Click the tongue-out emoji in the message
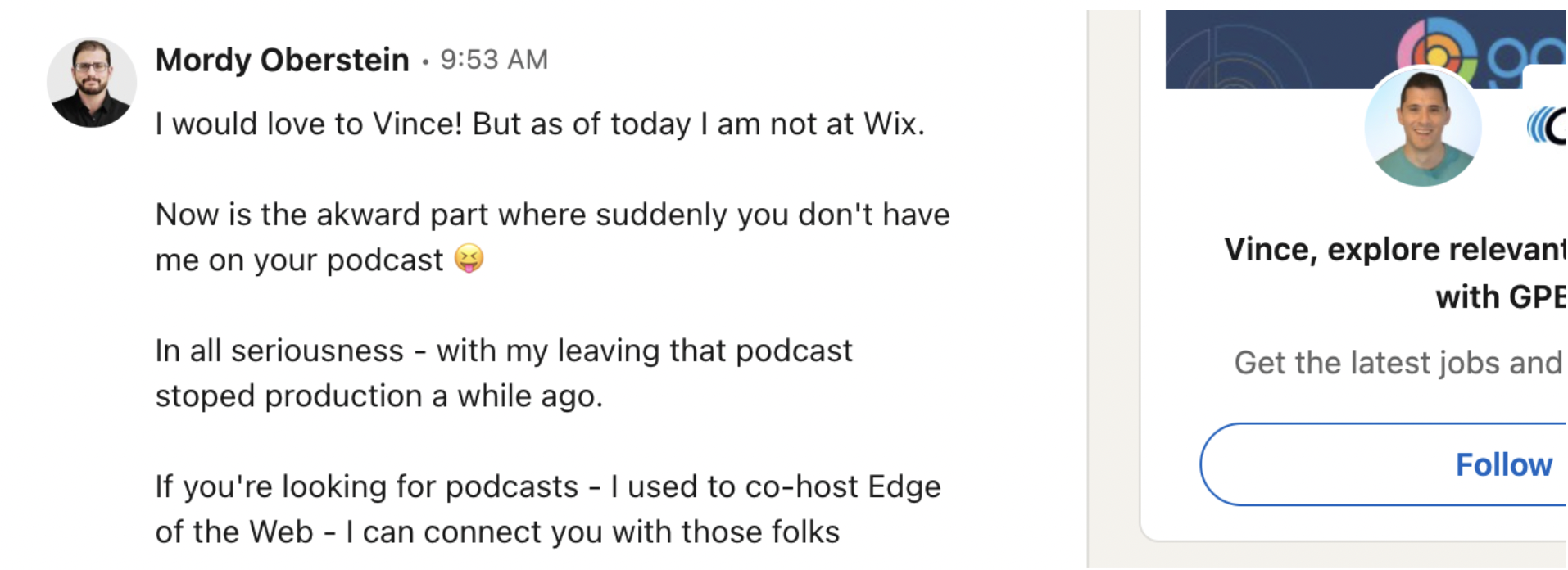This screenshot has width=1568, height=570. click(x=469, y=259)
